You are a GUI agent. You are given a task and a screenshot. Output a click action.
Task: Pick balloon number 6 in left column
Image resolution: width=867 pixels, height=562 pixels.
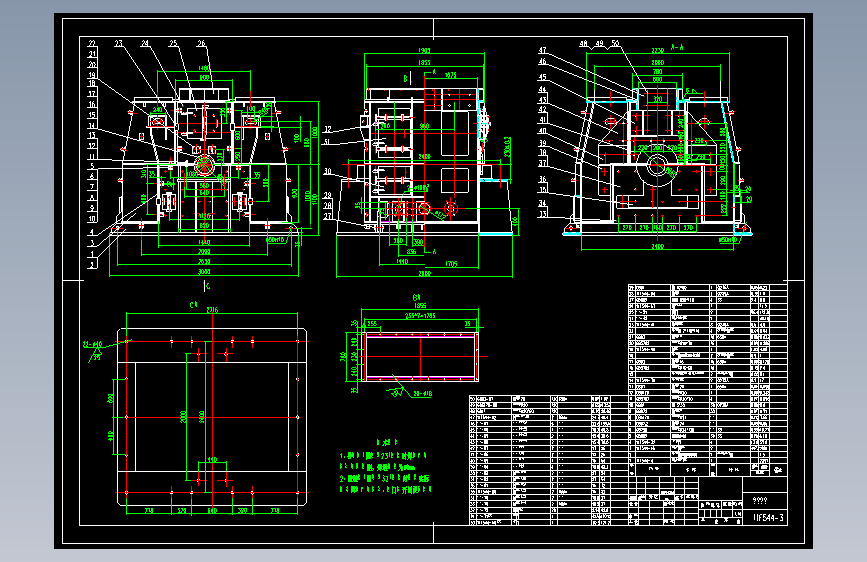pyautogui.click(x=92, y=176)
